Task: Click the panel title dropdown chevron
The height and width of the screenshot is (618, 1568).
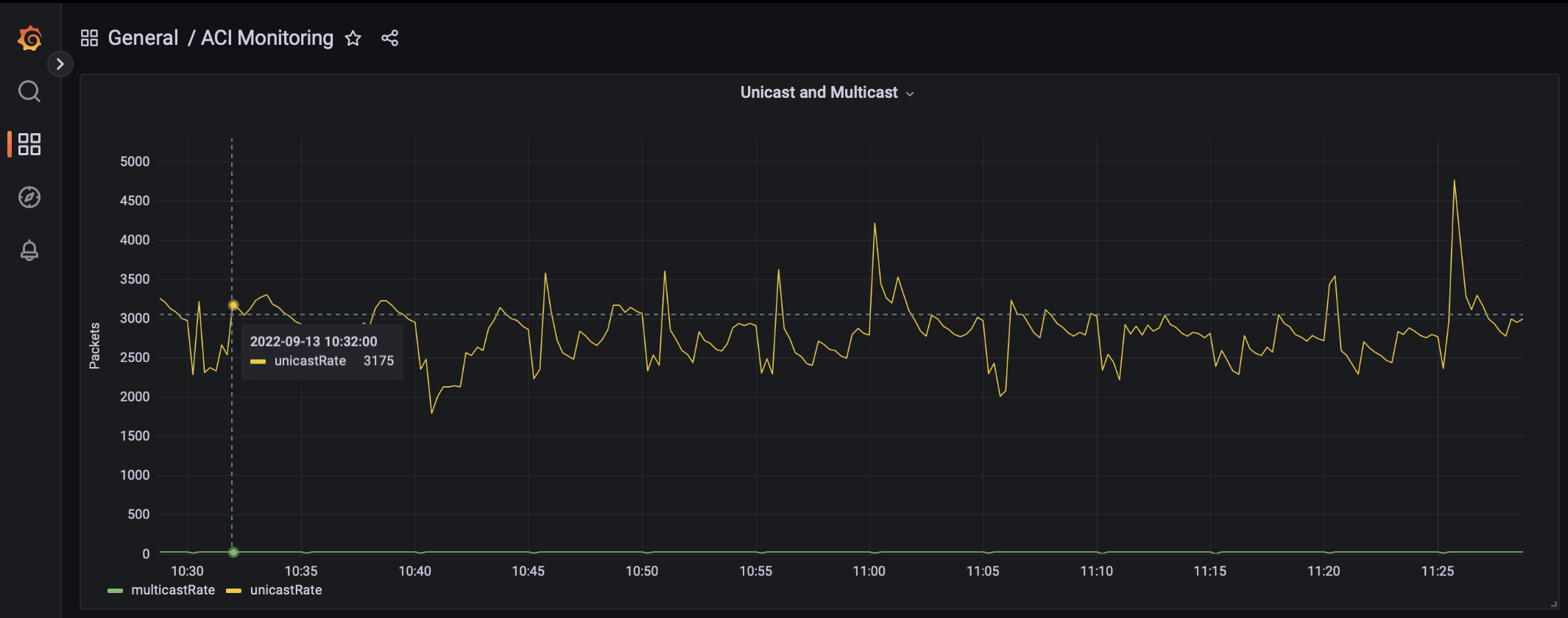Action: (910, 93)
